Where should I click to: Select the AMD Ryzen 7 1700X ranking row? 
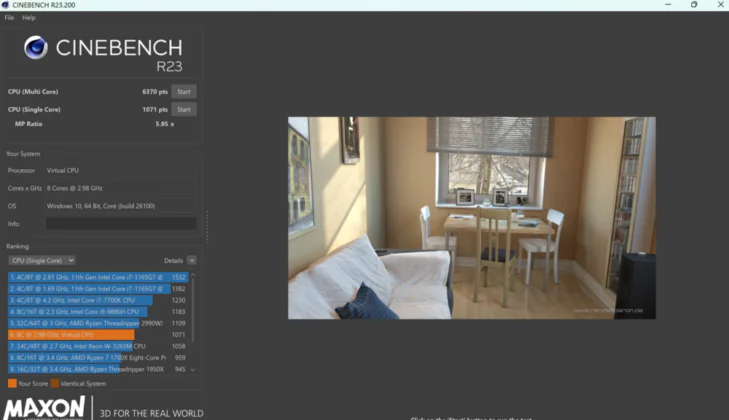click(x=98, y=358)
